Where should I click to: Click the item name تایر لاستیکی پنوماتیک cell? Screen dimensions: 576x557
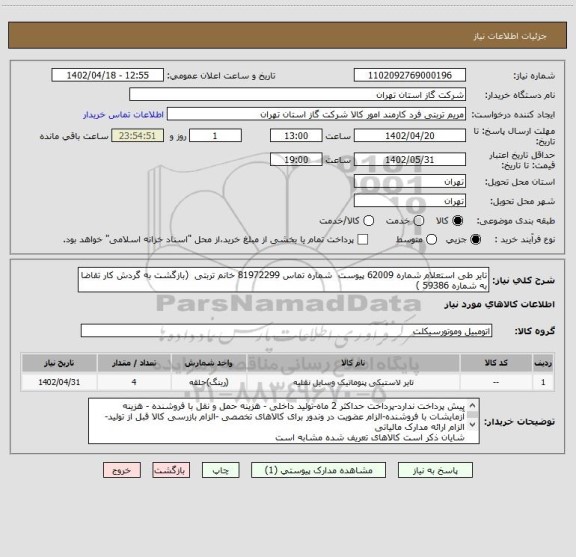[353, 382]
